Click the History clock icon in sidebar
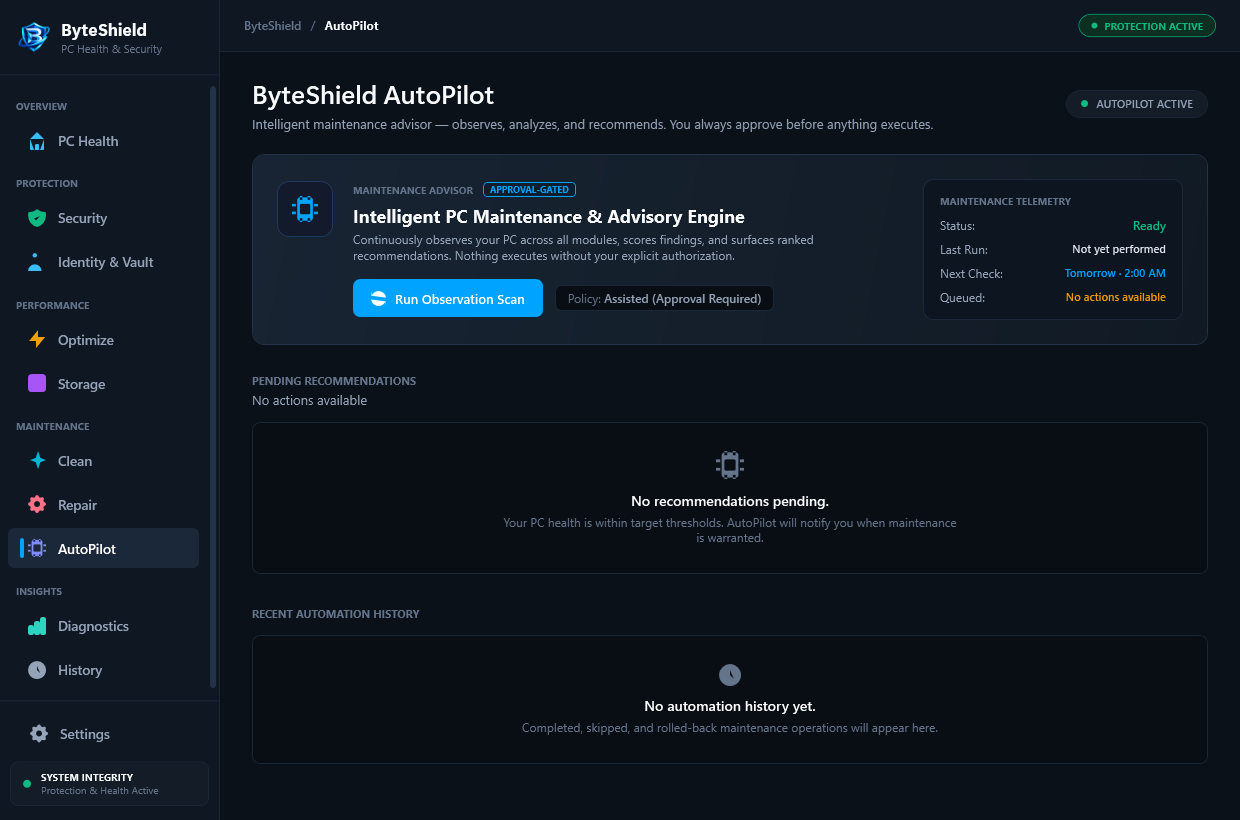Screen dimensions: 1240x820 click(x=37, y=670)
